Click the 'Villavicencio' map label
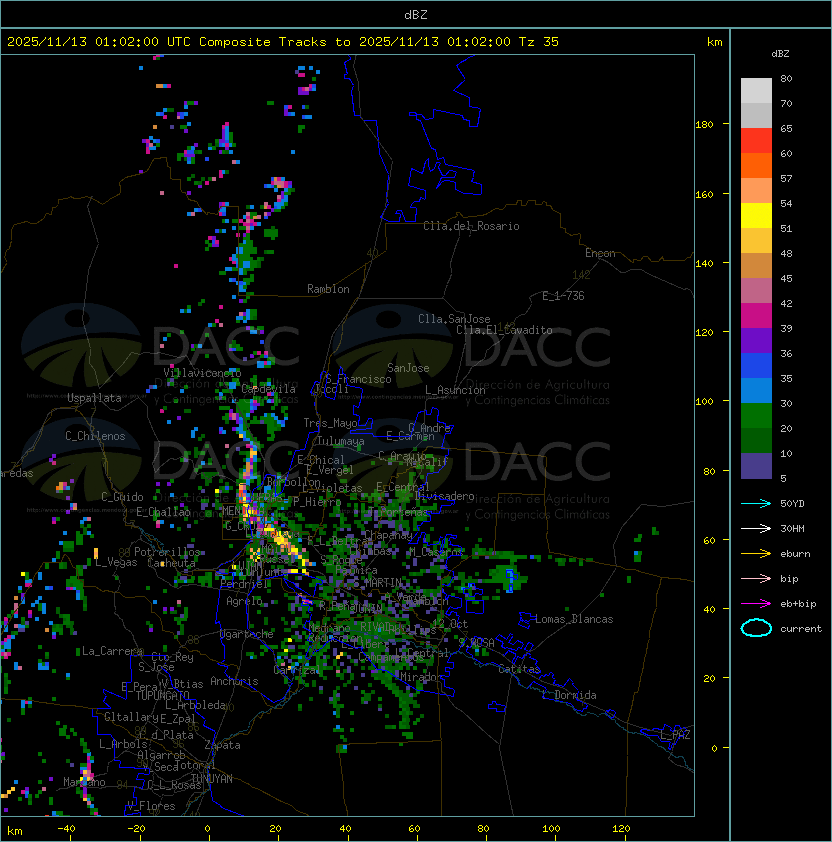Image resolution: width=832 pixels, height=842 pixels. pyautogui.click(x=202, y=372)
